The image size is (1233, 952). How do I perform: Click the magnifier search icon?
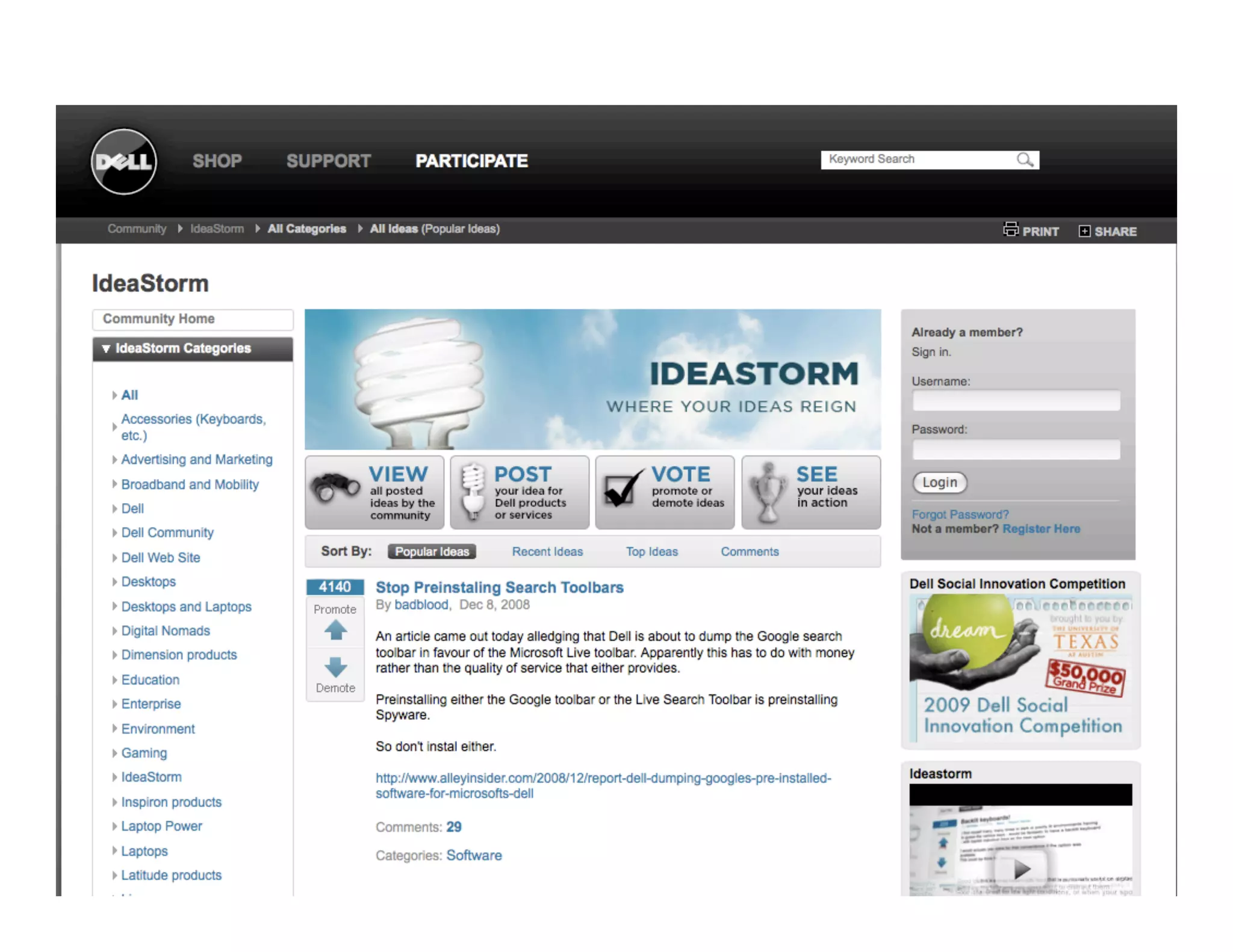pos(1025,159)
